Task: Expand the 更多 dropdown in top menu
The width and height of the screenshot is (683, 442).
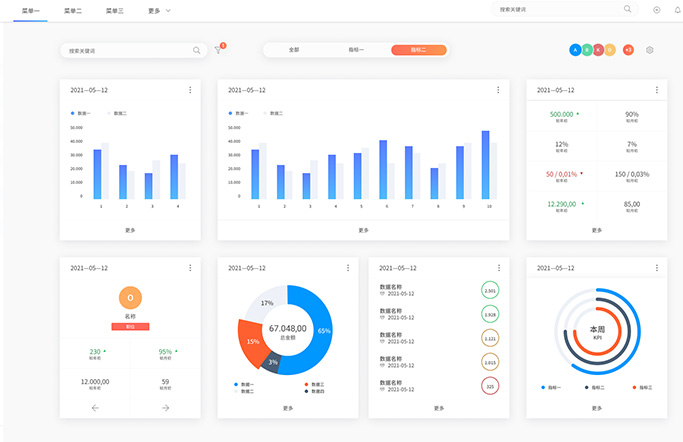Action: click(158, 10)
